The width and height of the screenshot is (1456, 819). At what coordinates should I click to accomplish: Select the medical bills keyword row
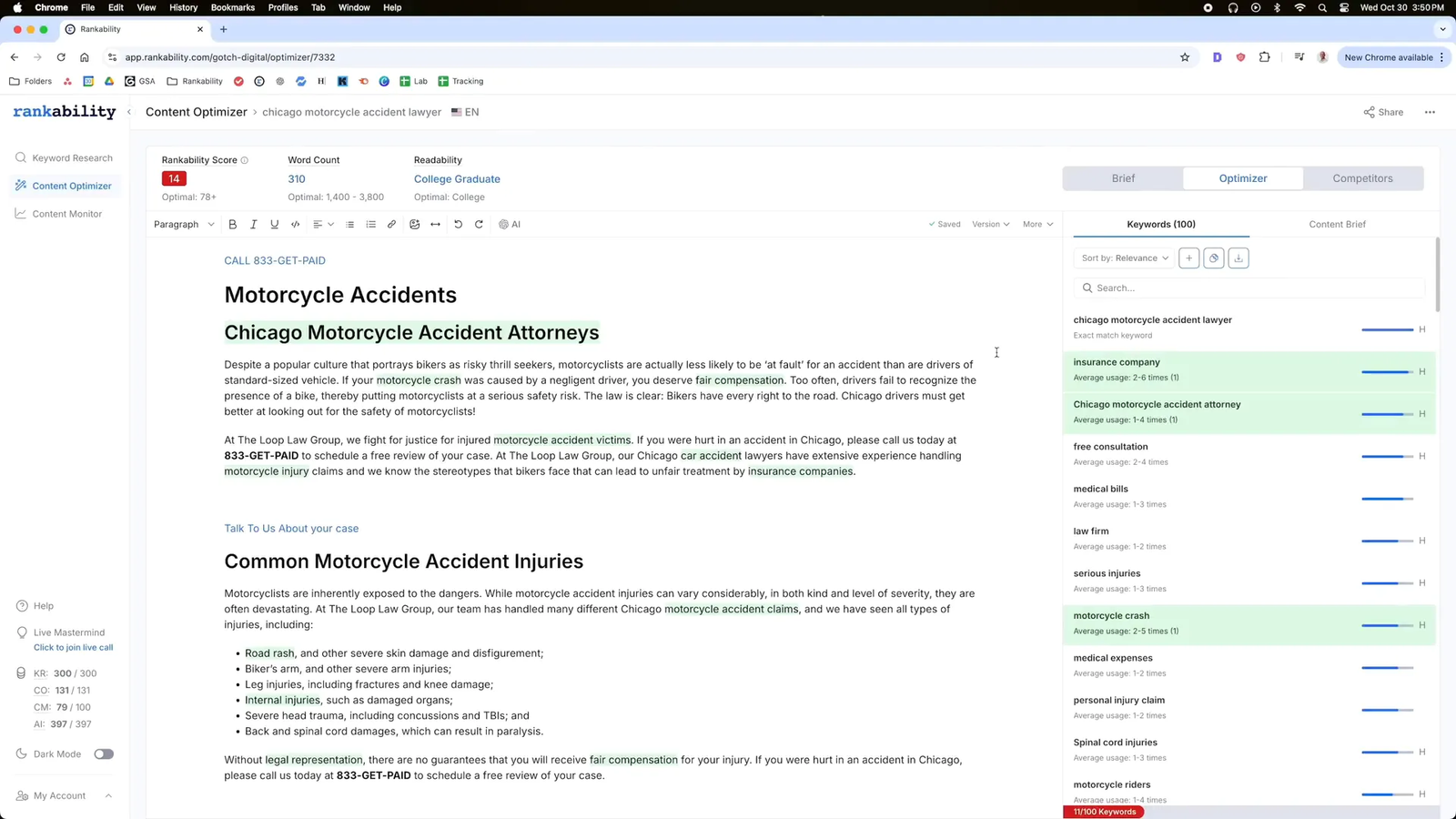click(x=1249, y=496)
